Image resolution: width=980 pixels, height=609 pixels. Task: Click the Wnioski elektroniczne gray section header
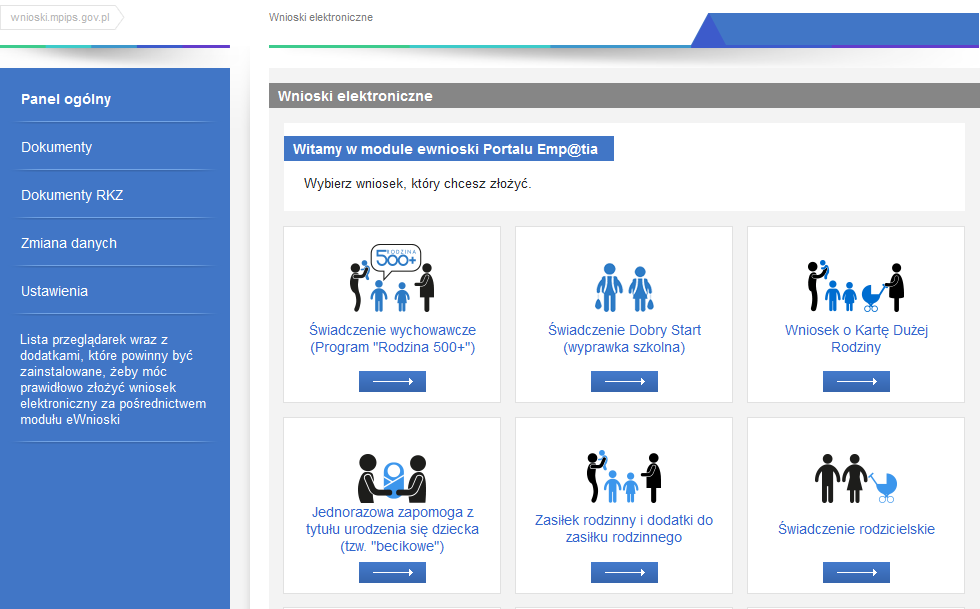tap(624, 96)
